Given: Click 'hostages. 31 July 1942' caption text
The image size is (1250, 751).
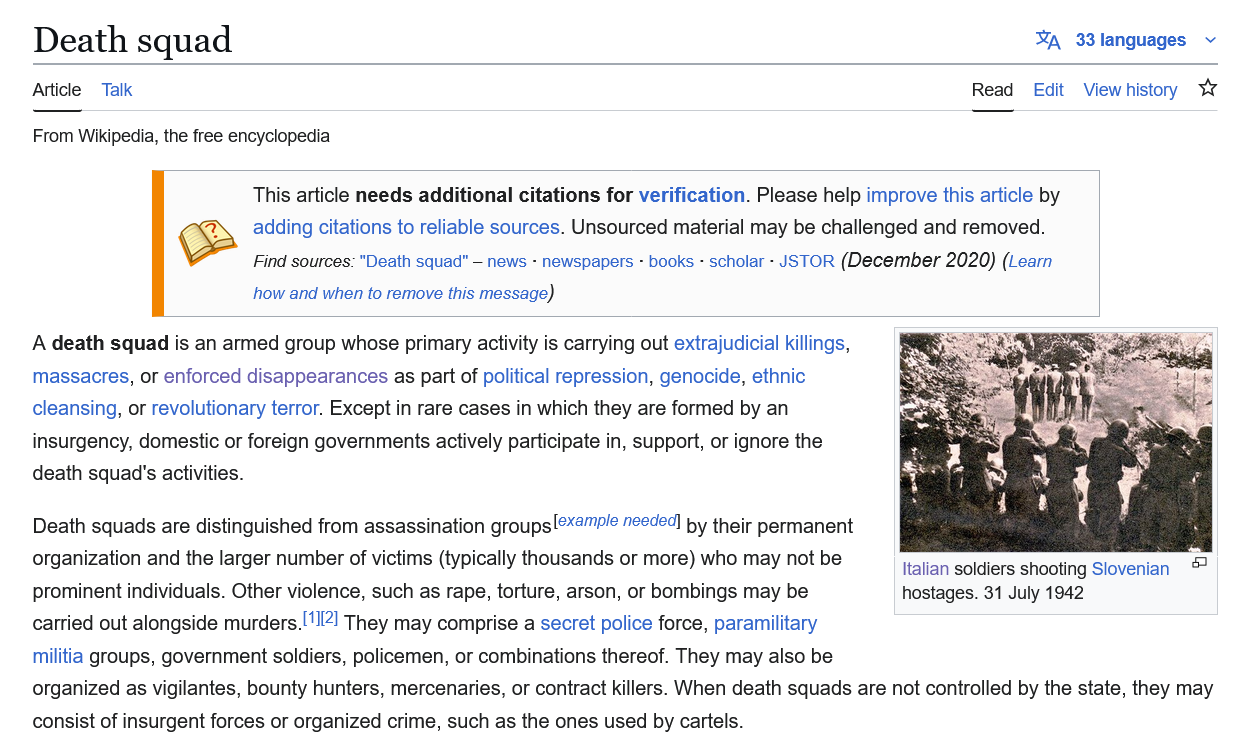Looking at the screenshot, I should pyautogui.click(x=993, y=593).
